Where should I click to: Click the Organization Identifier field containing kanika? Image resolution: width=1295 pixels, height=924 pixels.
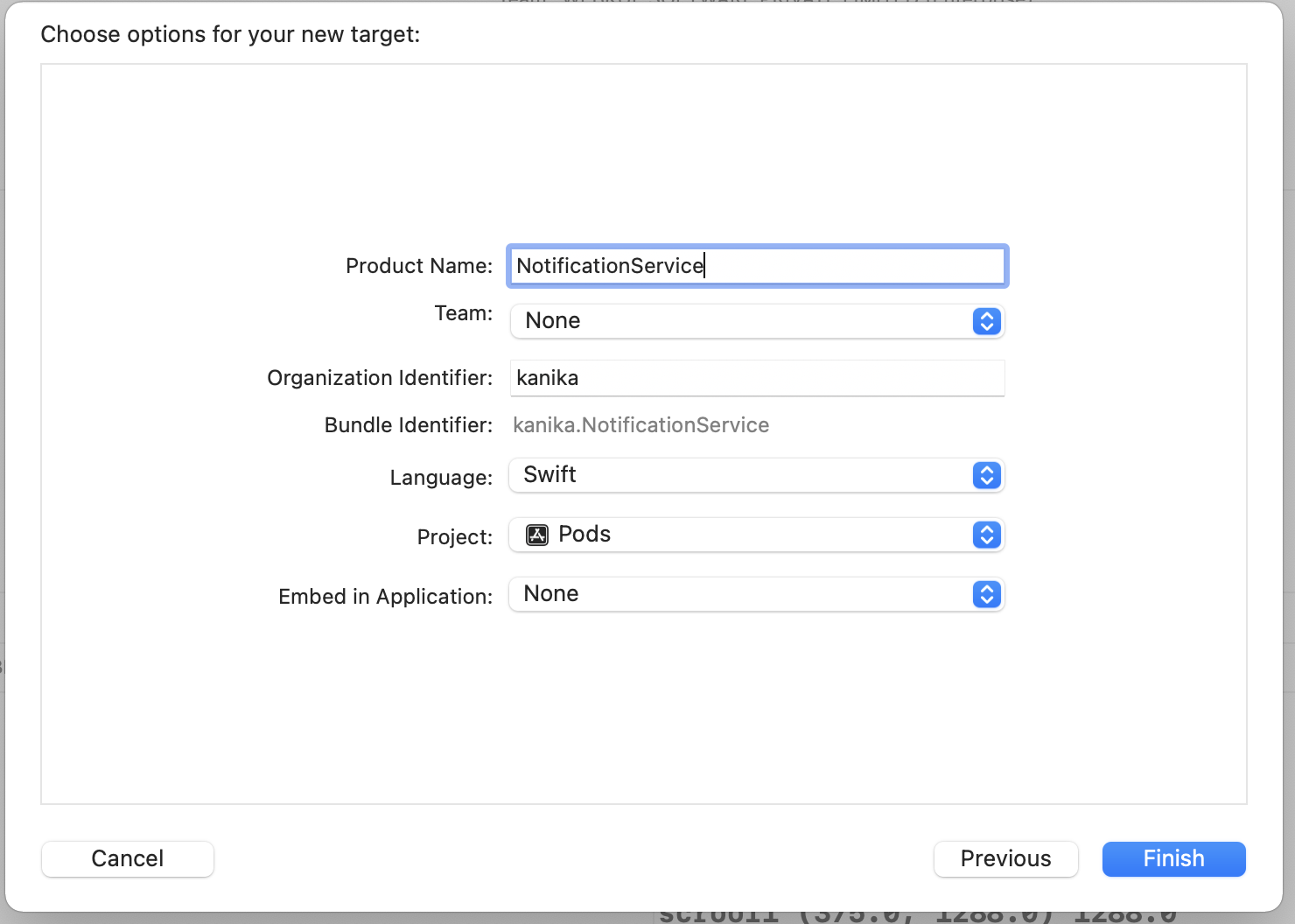[757, 378]
